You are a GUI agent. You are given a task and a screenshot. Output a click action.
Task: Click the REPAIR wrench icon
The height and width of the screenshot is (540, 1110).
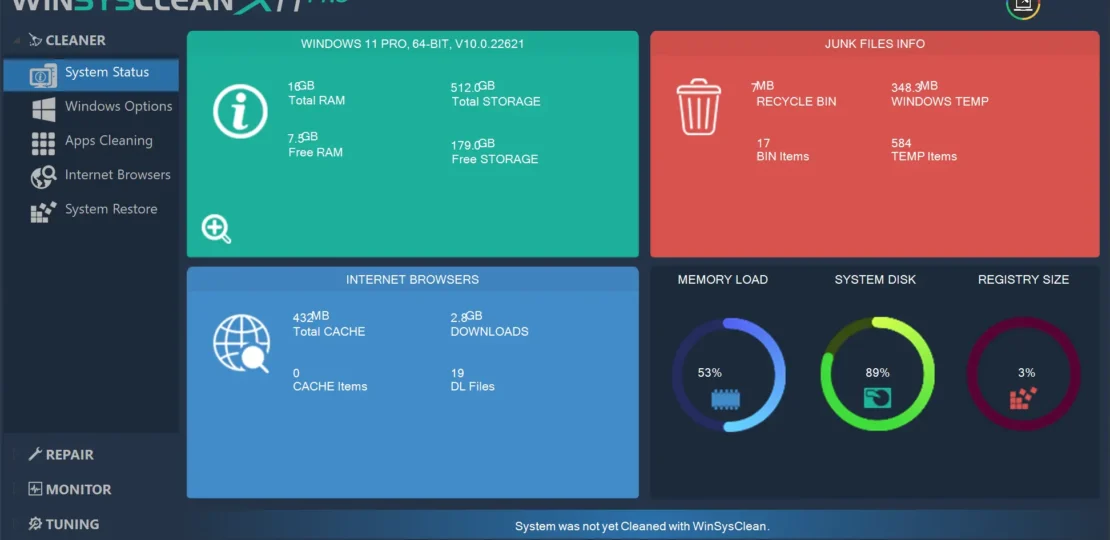click(x=35, y=454)
